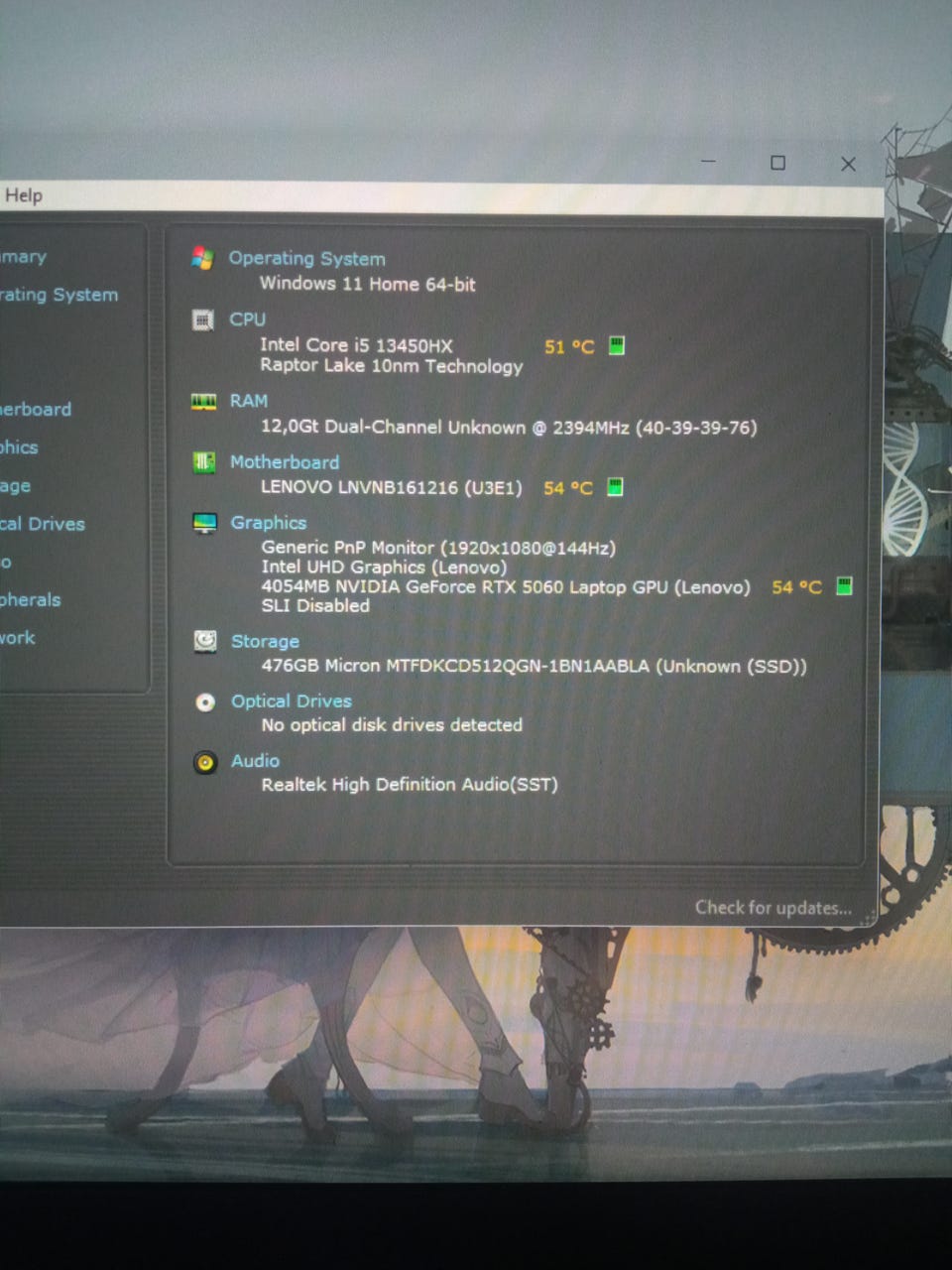Click the green motherboard temperature indicator icon
952x1270 pixels.
point(615,486)
